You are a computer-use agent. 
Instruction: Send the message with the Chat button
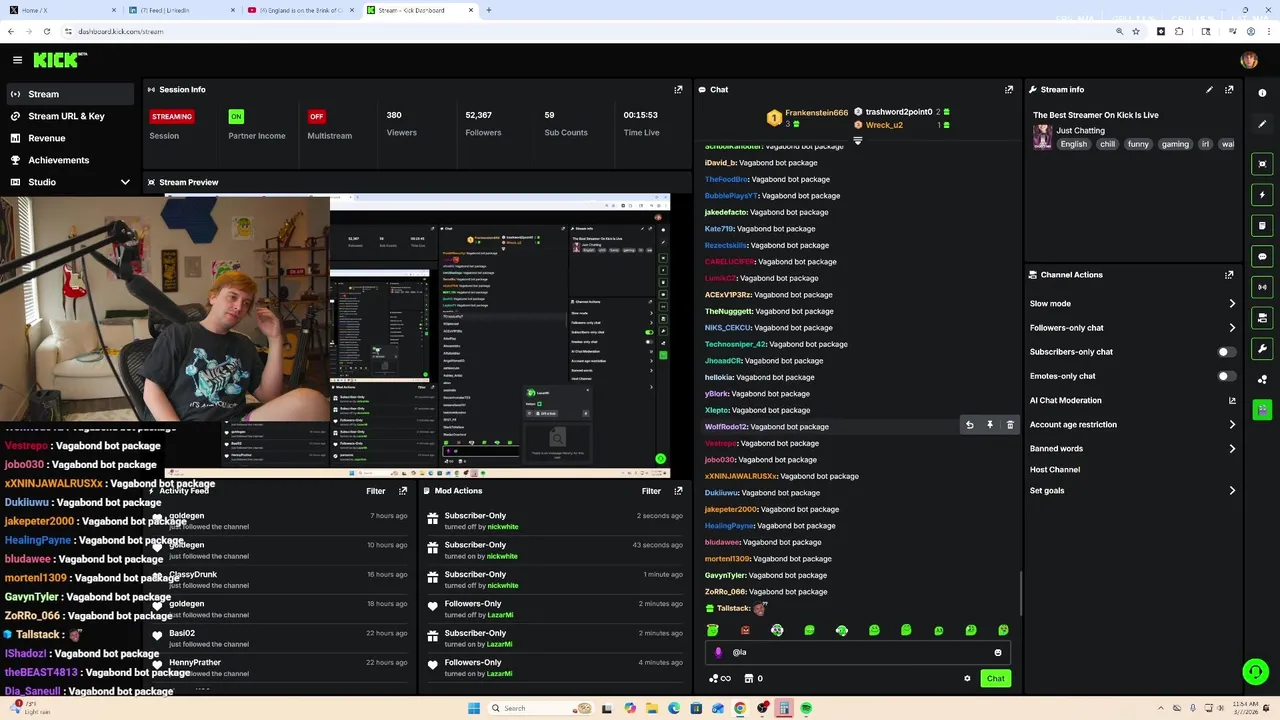pyautogui.click(x=995, y=678)
